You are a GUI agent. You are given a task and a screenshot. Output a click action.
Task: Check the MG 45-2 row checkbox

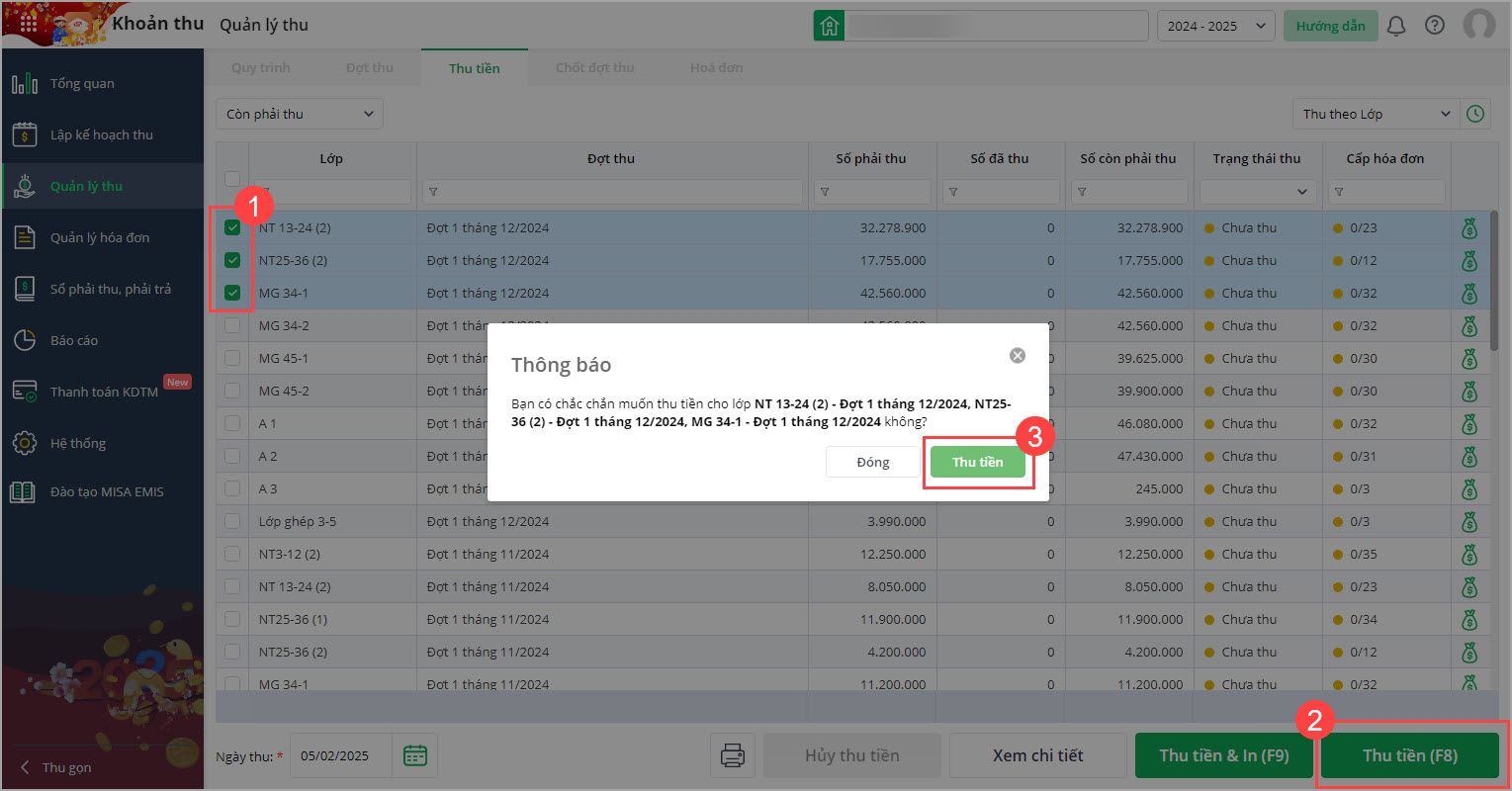click(x=232, y=392)
